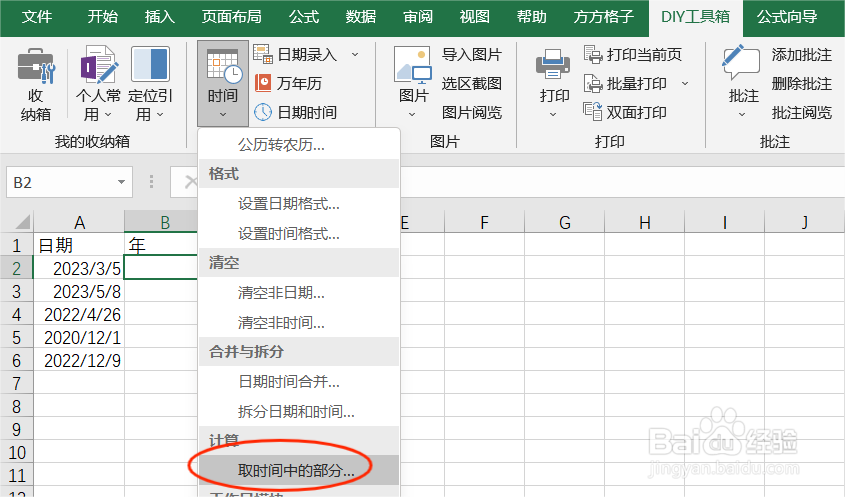The width and height of the screenshot is (845, 497).
Task: Open the 收纳箱 toolbox icon
Action: (x=36, y=67)
